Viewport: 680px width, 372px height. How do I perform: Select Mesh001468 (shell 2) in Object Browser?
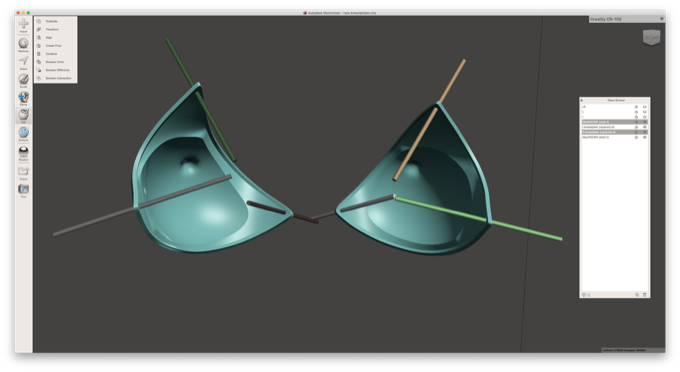pos(615,137)
